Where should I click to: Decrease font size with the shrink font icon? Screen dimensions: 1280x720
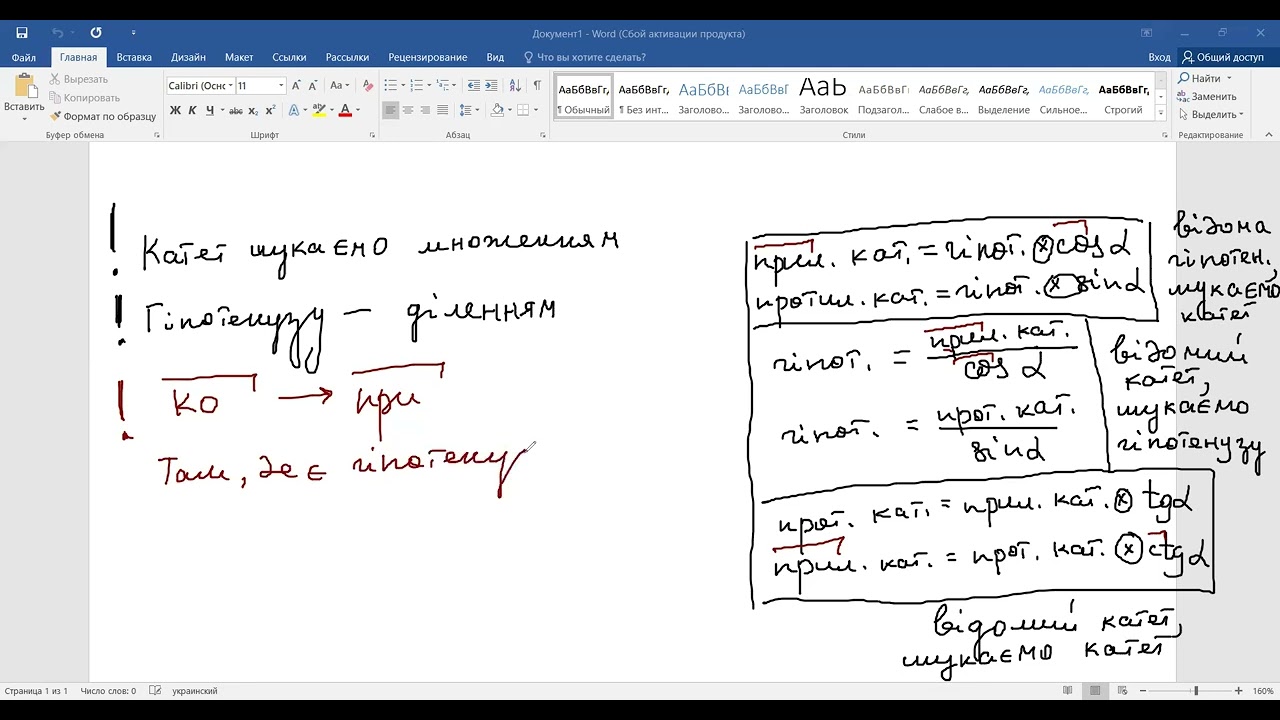click(313, 86)
